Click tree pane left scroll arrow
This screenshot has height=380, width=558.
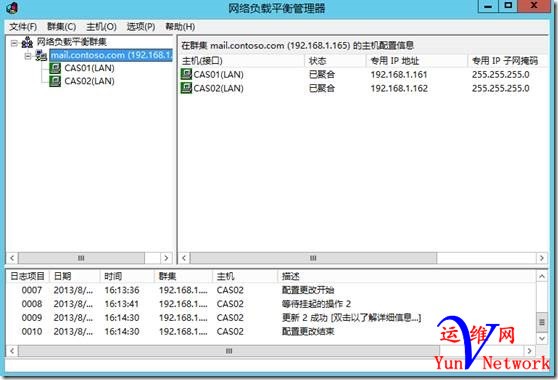(12, 258)
